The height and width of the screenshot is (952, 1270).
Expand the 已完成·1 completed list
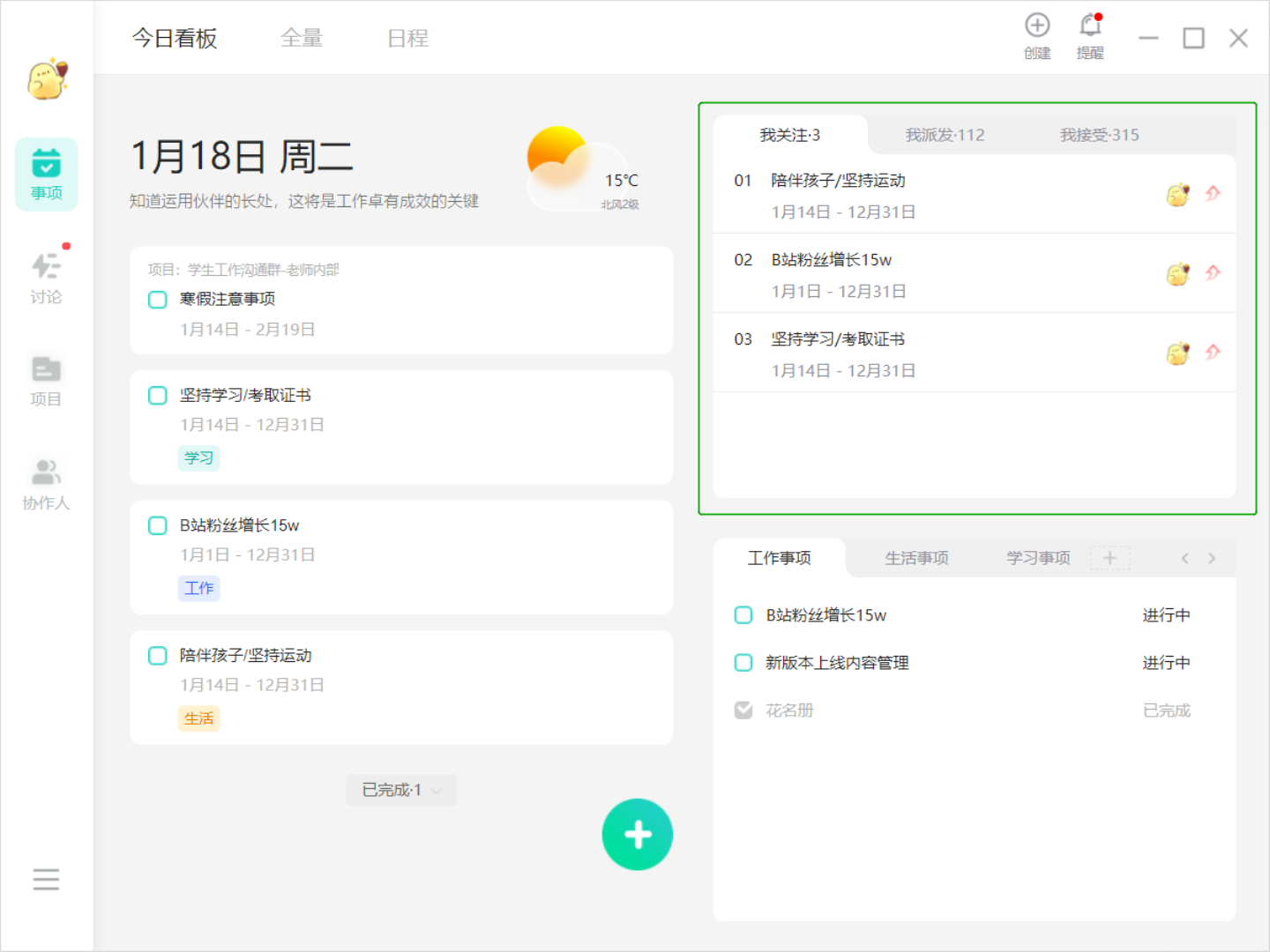click(x=401, y=790)
